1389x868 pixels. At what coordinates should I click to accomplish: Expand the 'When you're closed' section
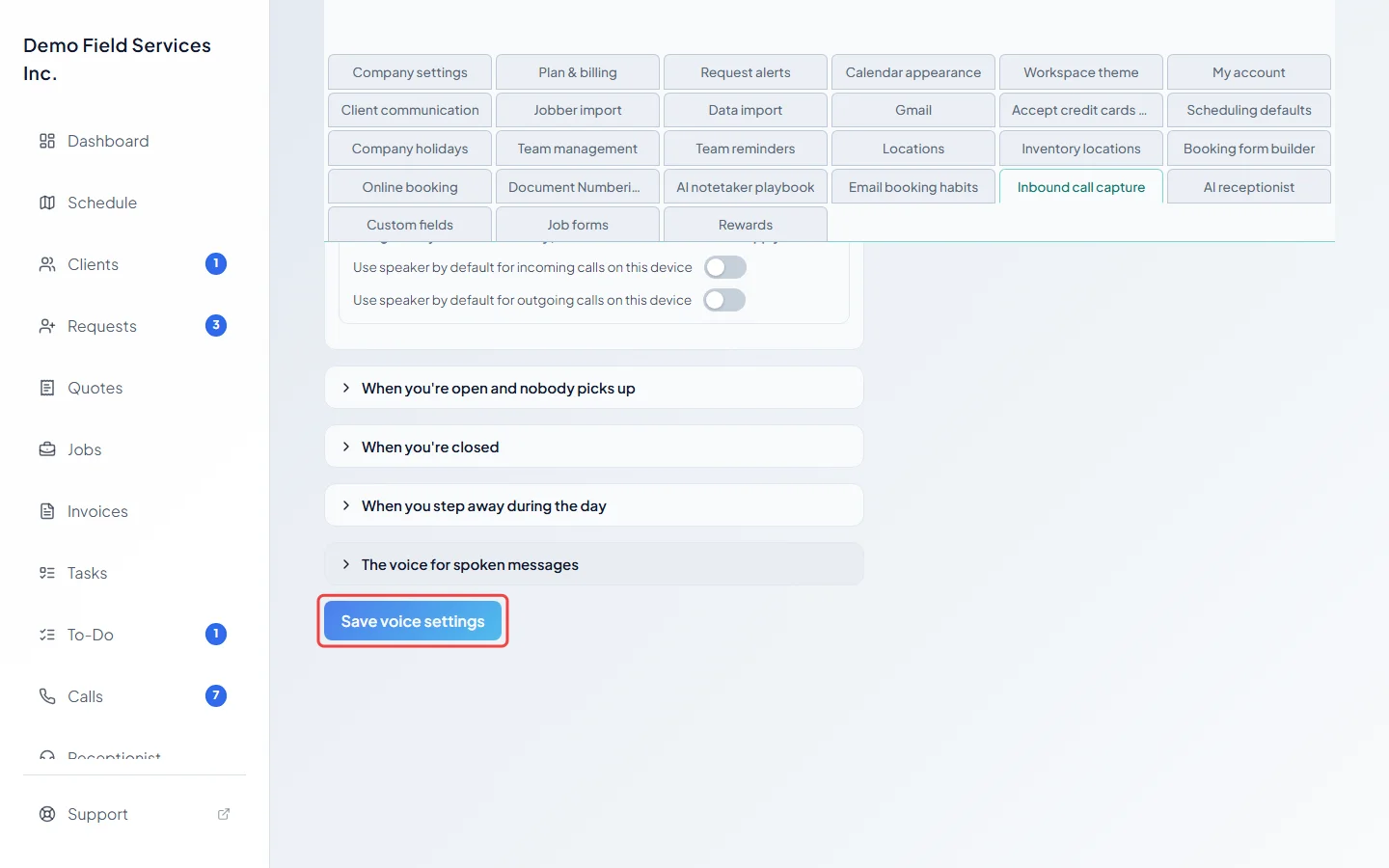594,447
